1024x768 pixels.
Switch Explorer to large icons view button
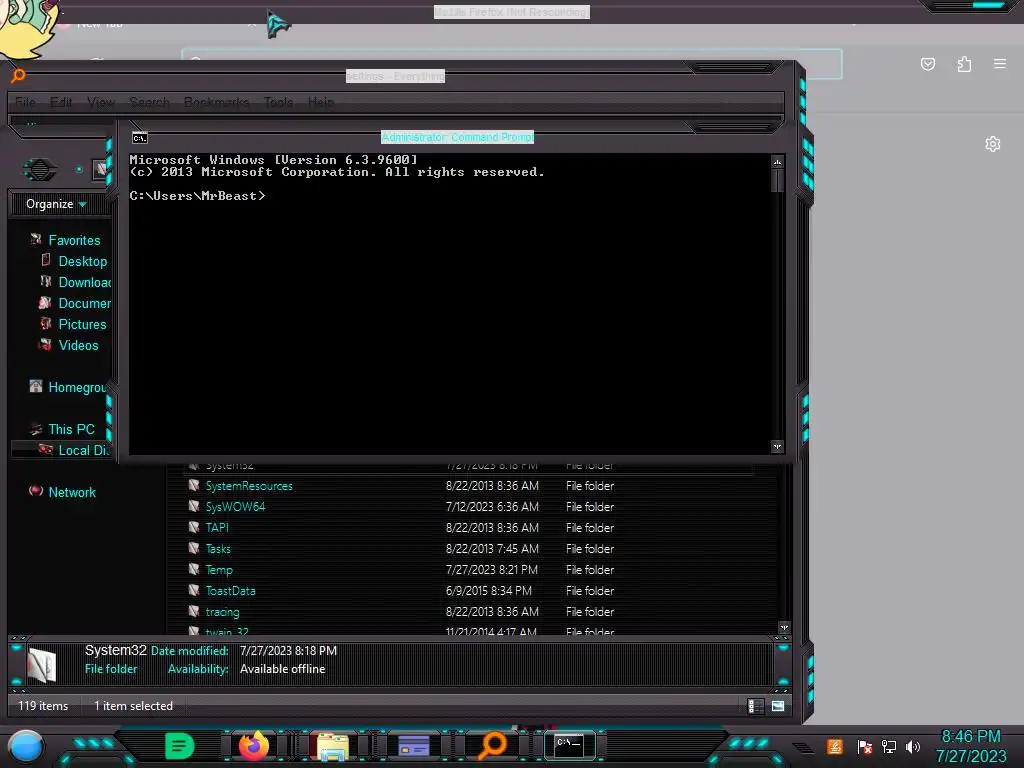point(778,706)
